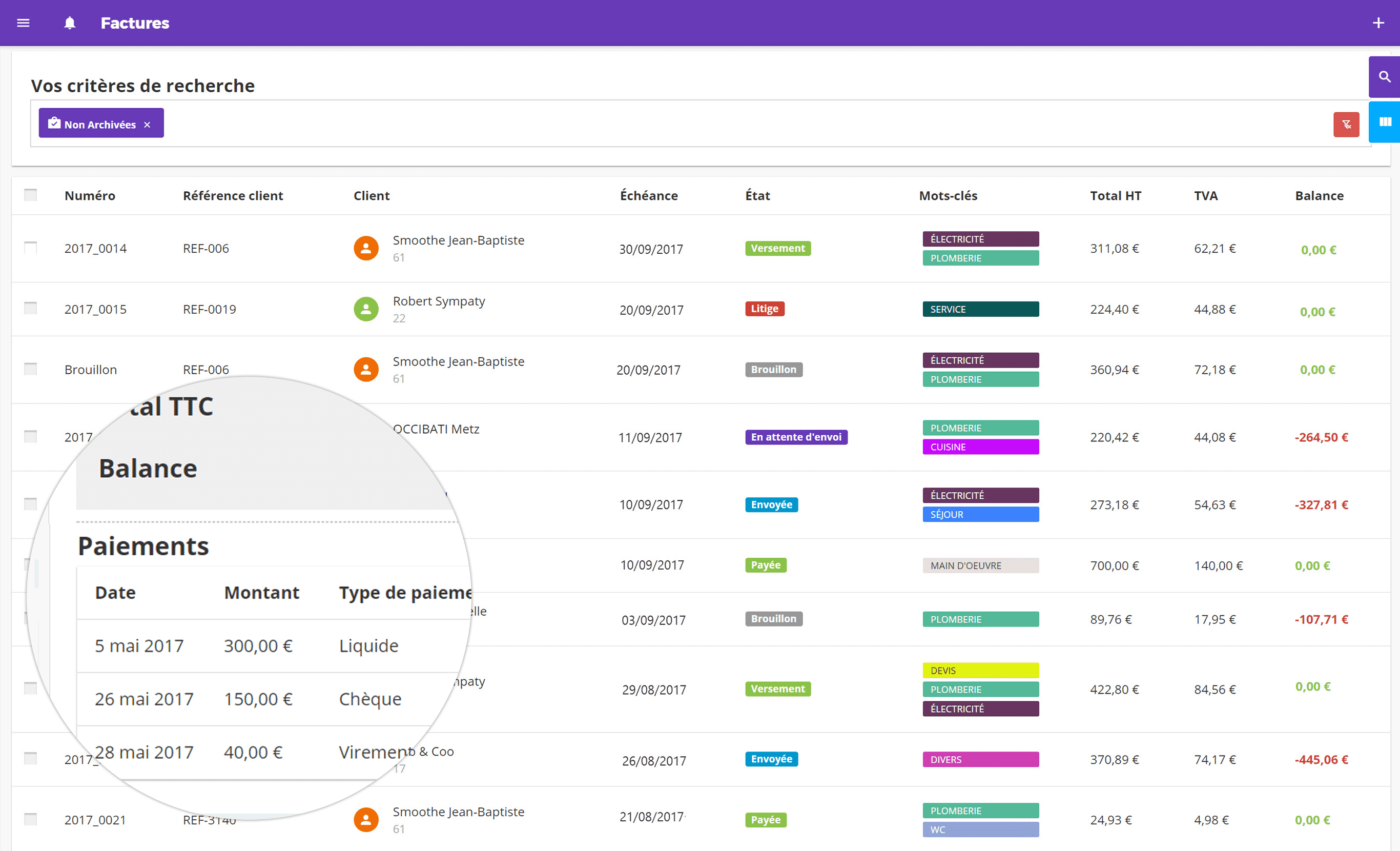Click client avatar for invoice 2017_0014
This screenshot has width=1400, height=851.
click(x=366, y=249)
